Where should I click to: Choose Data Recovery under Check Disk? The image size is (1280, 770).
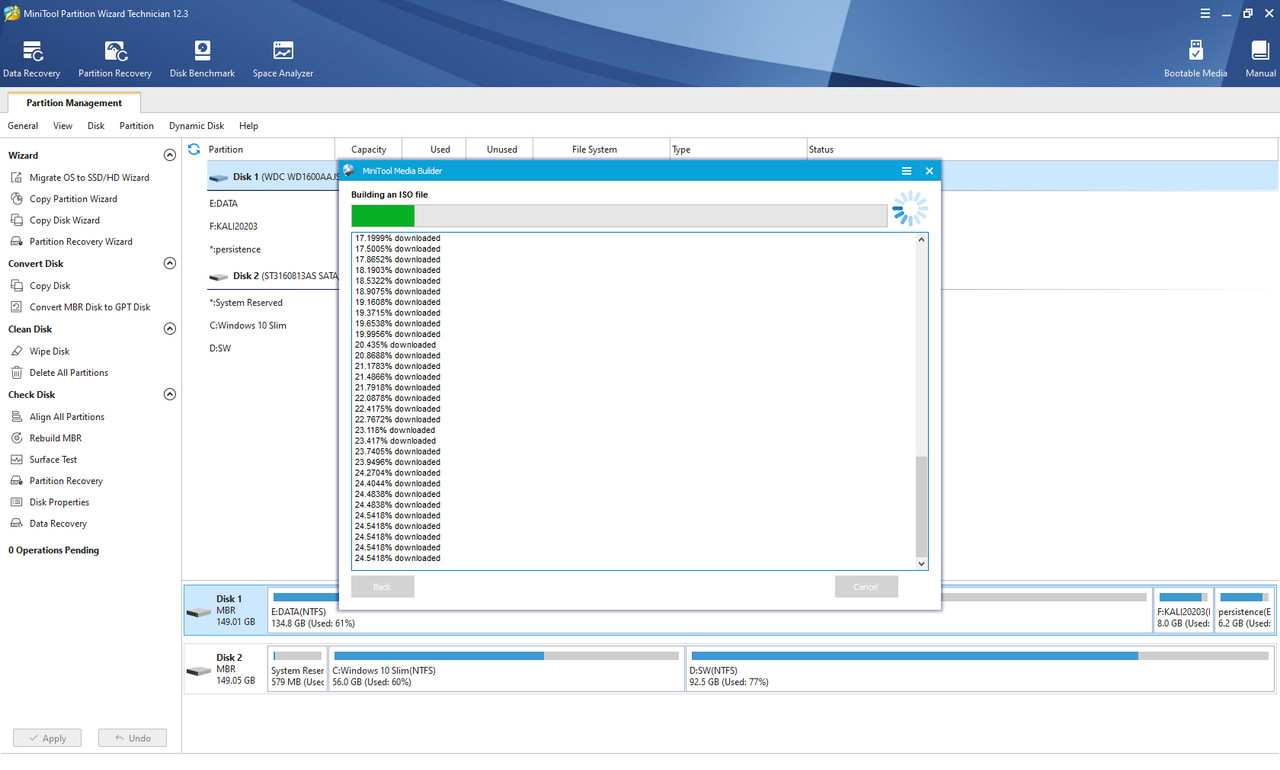tap(58, 524)
